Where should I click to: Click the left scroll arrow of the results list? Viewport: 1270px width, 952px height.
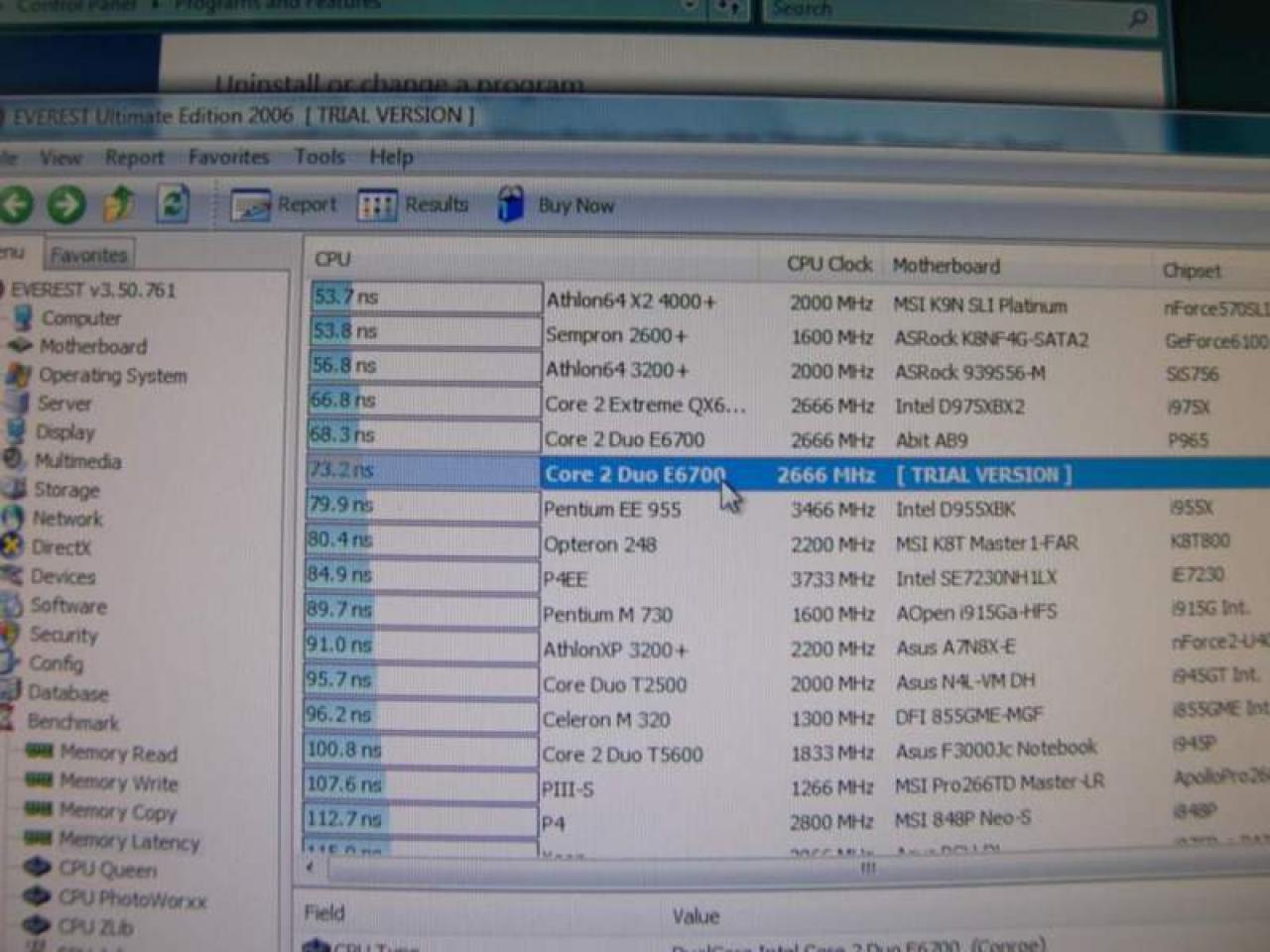point(312,868)
